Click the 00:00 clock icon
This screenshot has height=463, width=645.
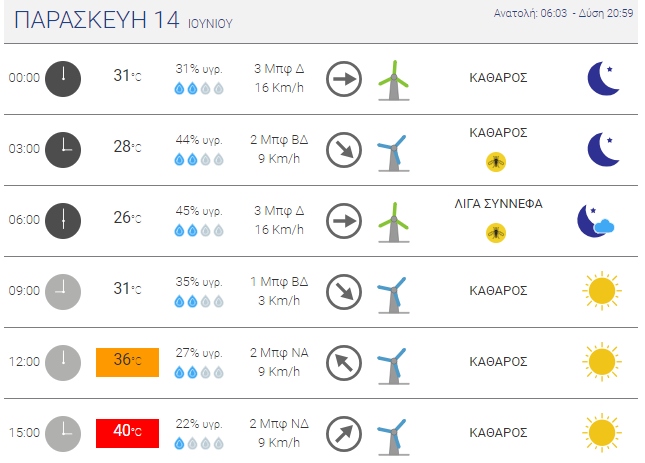(x=62, y=78)
